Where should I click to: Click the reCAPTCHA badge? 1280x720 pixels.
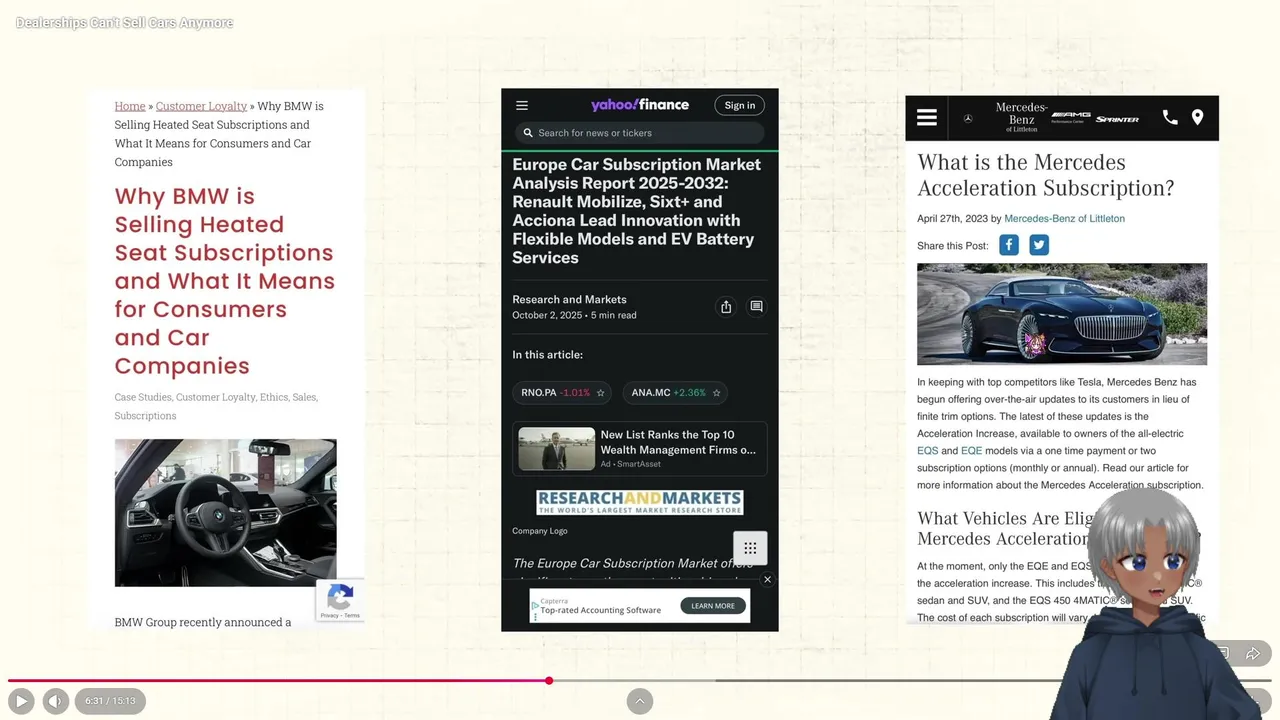(340, 601)
